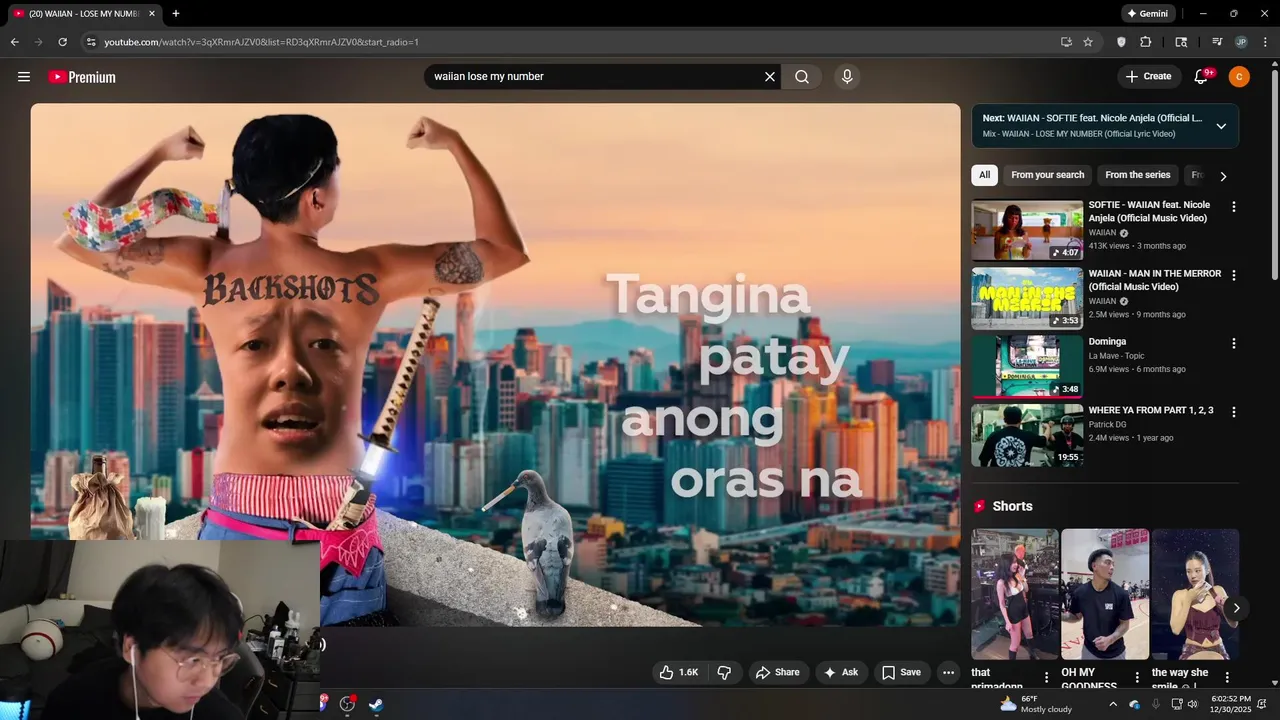This screenshot has height=720, width=1280.
Task: Open 'the way she smile' short thumbnail
Action: [1195, 594]
